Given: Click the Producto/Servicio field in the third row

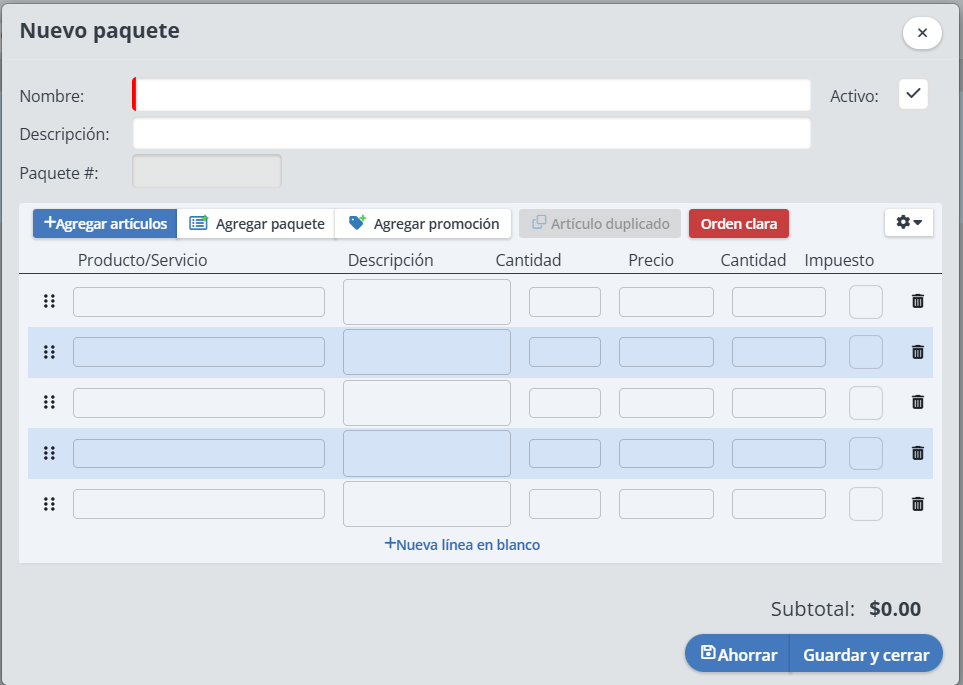Looking at the screenshot, I should pyautogui.click(x=199, y=403).
